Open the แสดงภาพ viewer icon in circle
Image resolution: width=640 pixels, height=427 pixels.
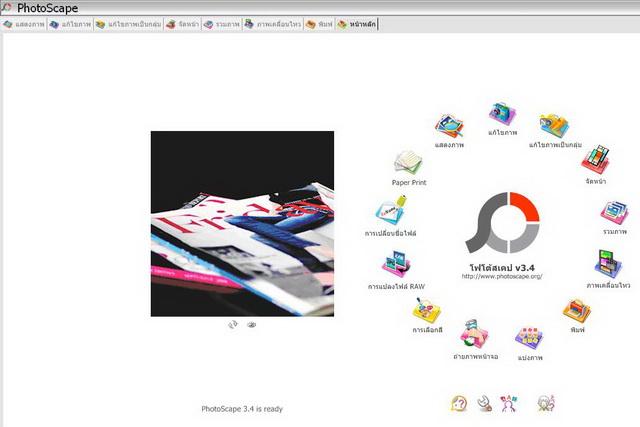coord(449,126)
